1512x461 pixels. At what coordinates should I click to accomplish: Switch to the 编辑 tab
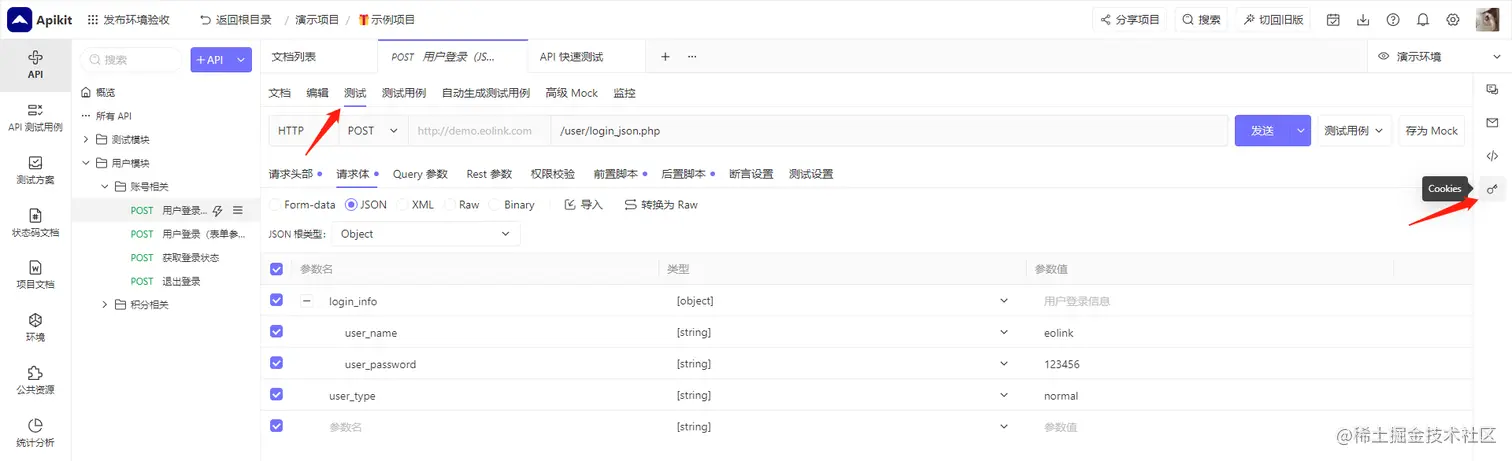(x=317, y=93)
